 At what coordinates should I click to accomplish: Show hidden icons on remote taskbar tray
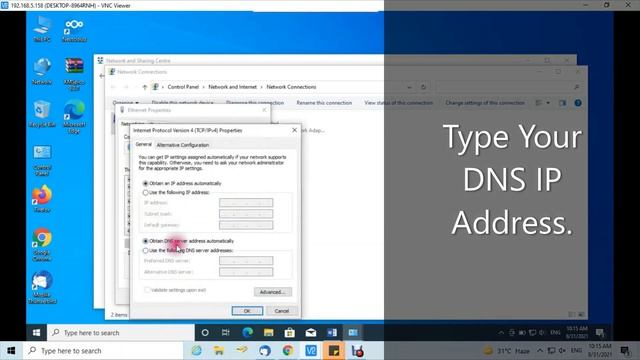(501, 333)
